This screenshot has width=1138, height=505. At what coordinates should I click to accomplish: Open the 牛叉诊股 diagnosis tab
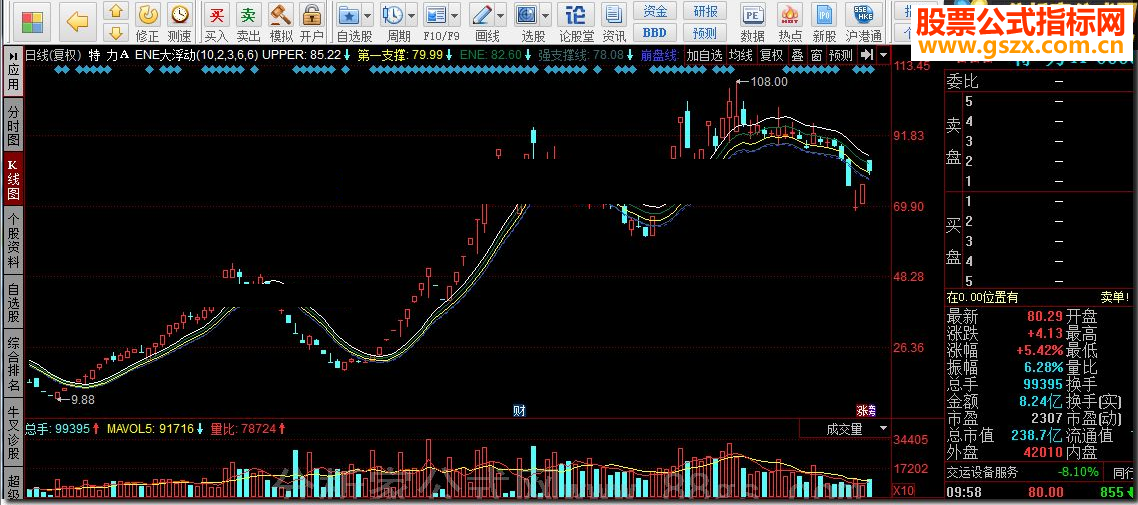(13, 433)
